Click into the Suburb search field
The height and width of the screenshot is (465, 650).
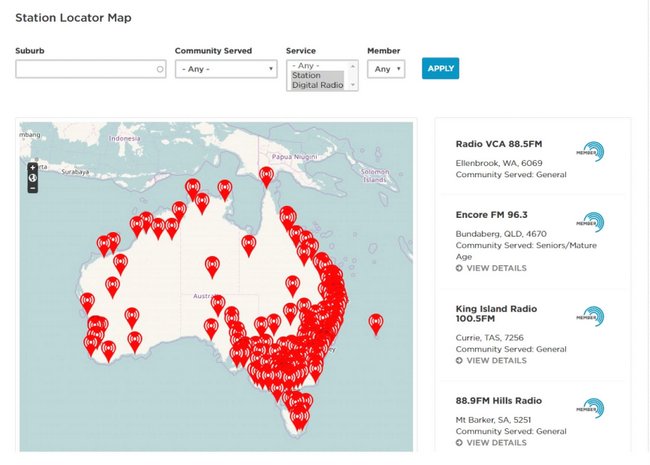pos(88,69)
